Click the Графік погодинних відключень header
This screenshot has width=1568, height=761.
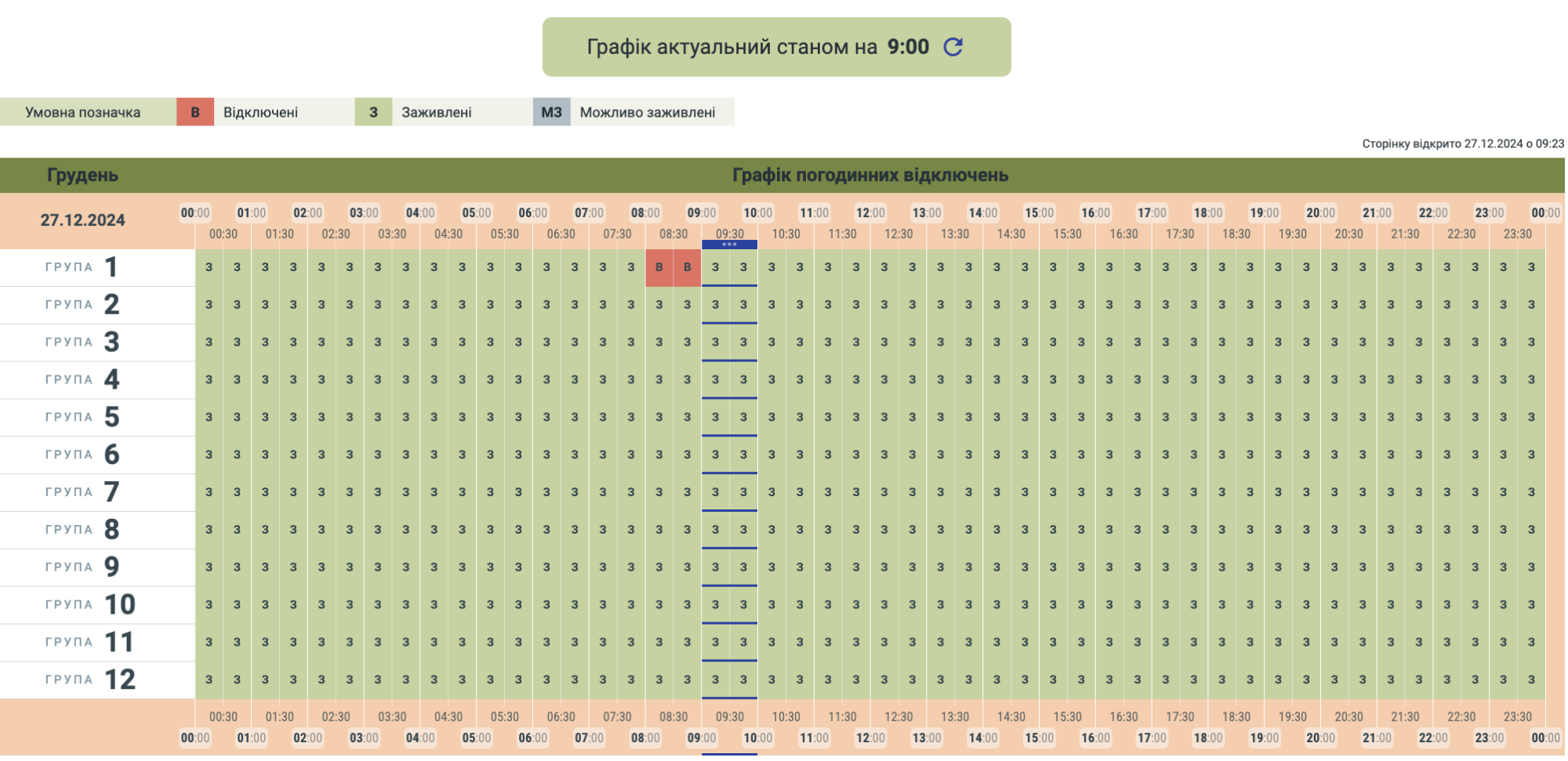[870, 175]
